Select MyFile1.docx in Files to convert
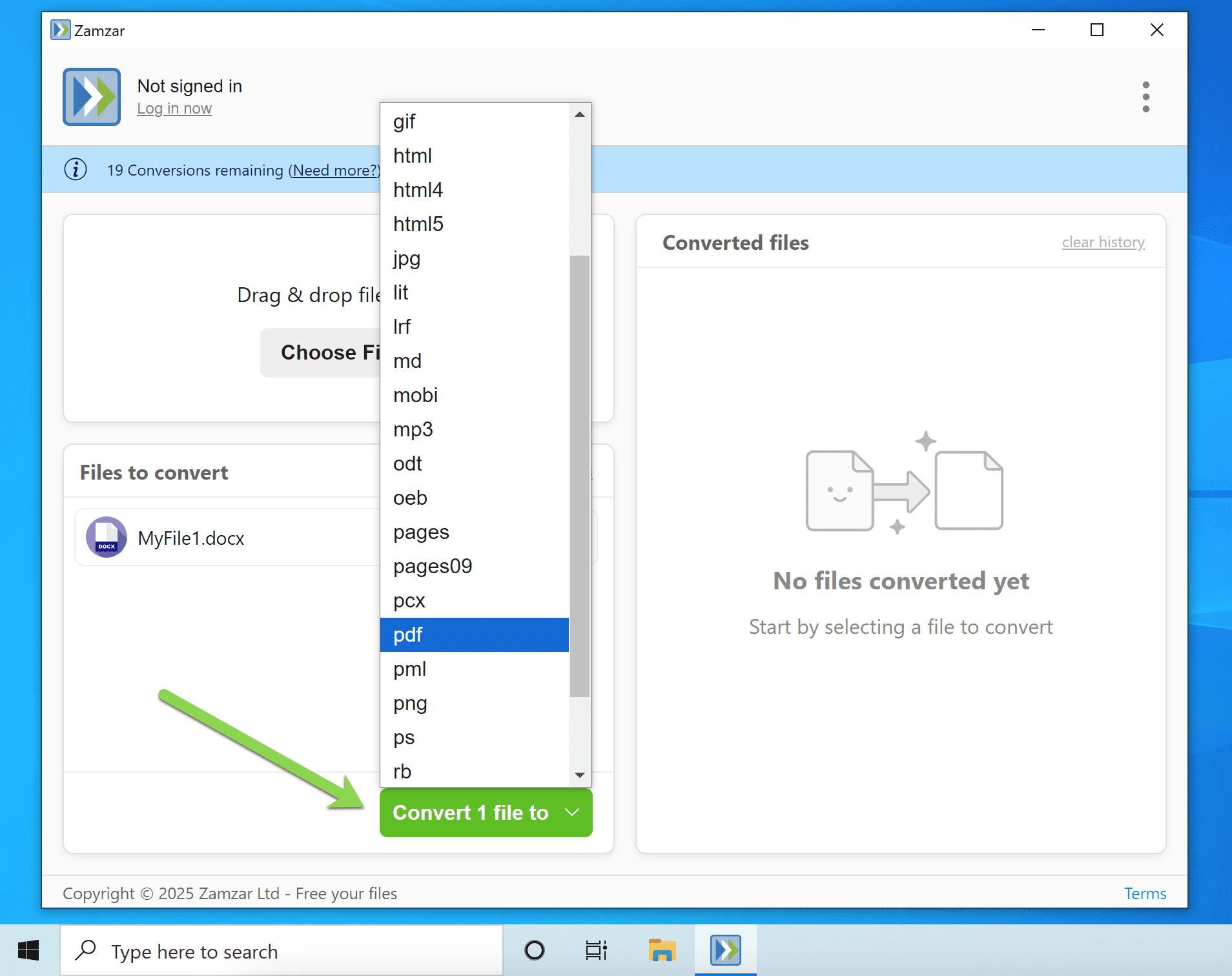 191,537
